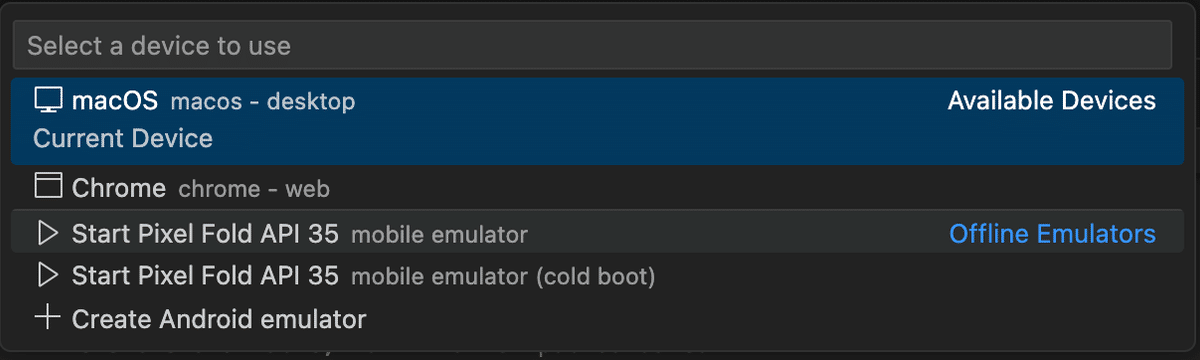Image resolution: width=1200 pixels, height=360 pixels.
Task: Click the Chrome browser window icon
Action: click(x=48, y=187)
